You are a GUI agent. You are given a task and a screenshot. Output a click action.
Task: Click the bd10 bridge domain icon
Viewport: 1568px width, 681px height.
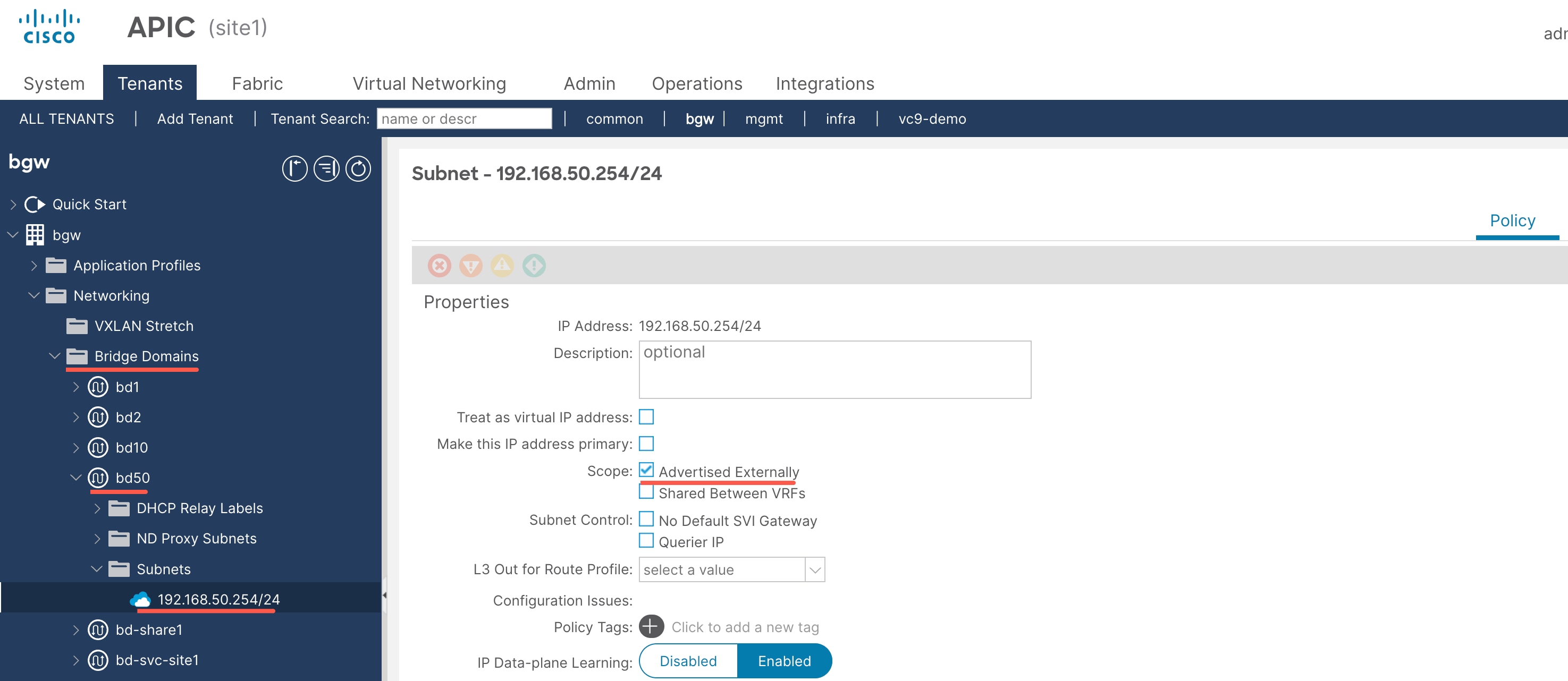(x=98, y=448)
